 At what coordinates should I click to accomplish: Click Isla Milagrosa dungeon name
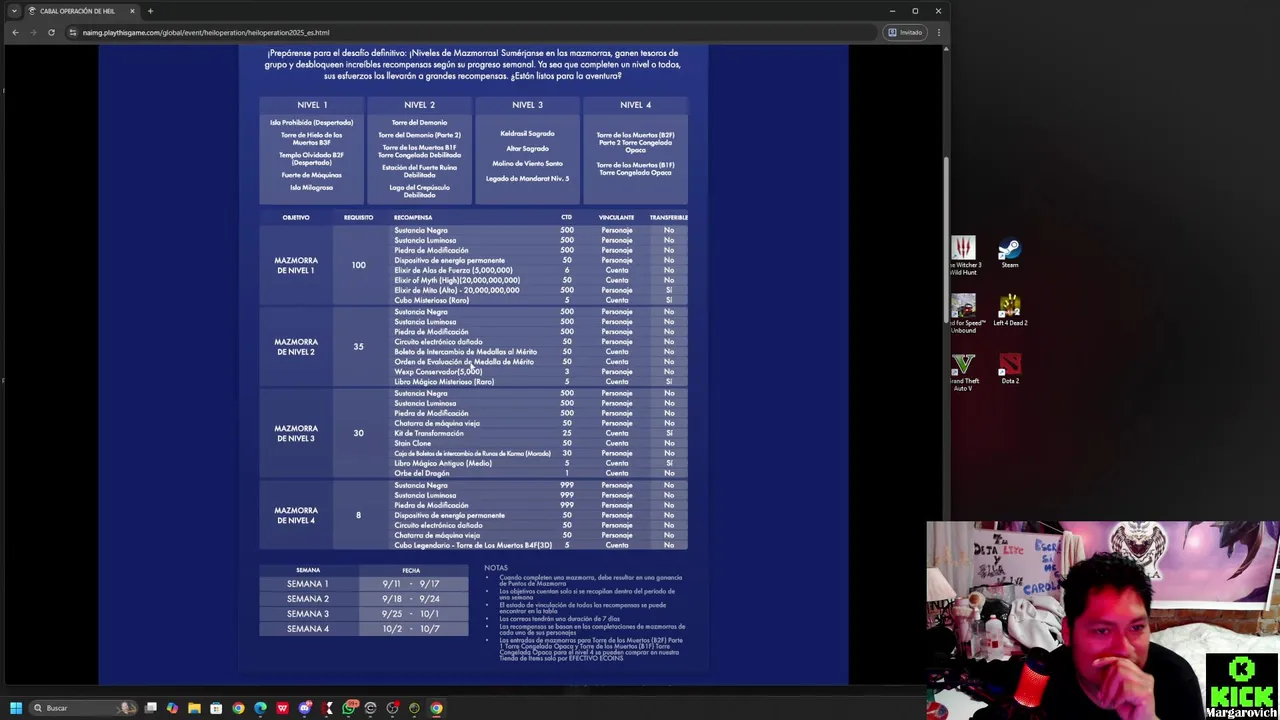click(x=312, y=187)
